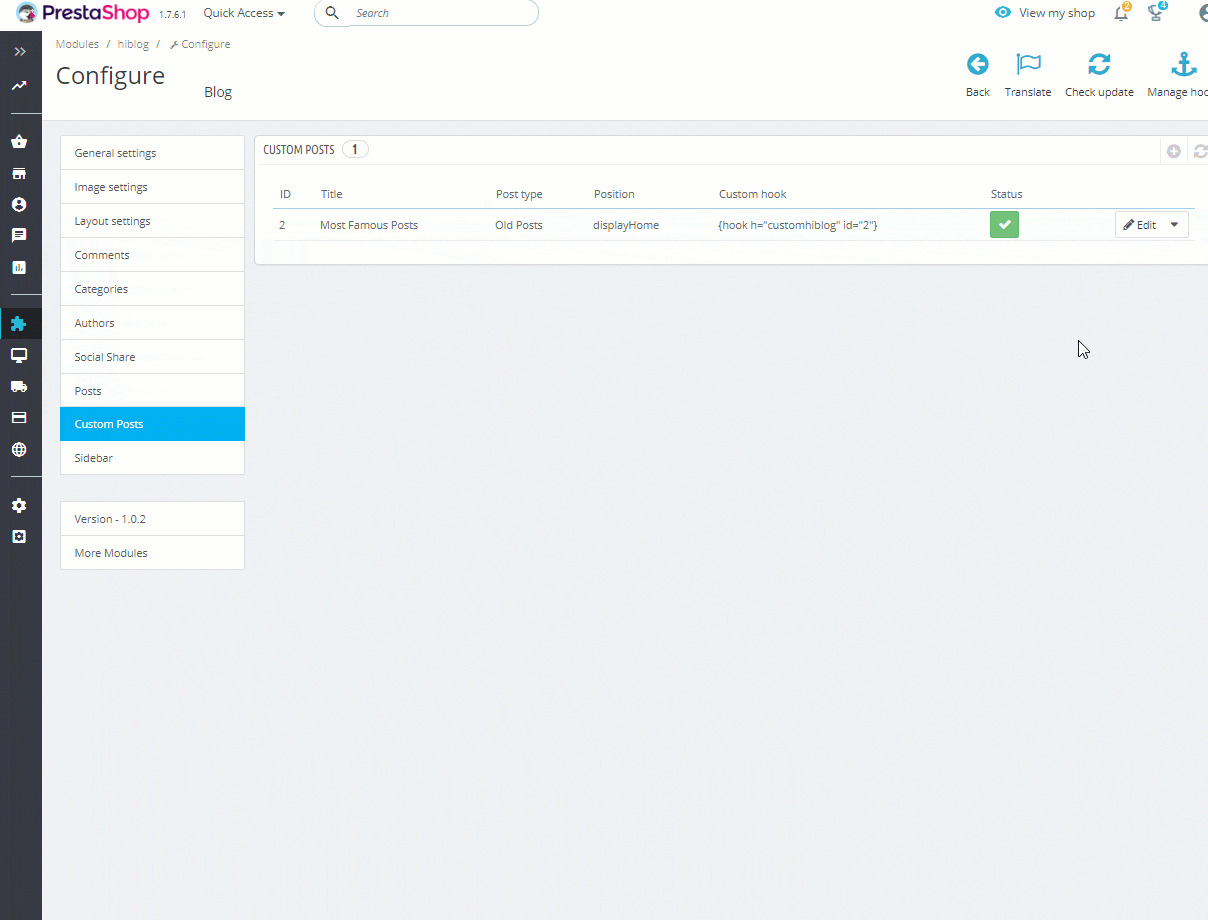Open the Design monitor icon in the sidebar
This screenshot has height=920, width=1208.
point(19,355)
